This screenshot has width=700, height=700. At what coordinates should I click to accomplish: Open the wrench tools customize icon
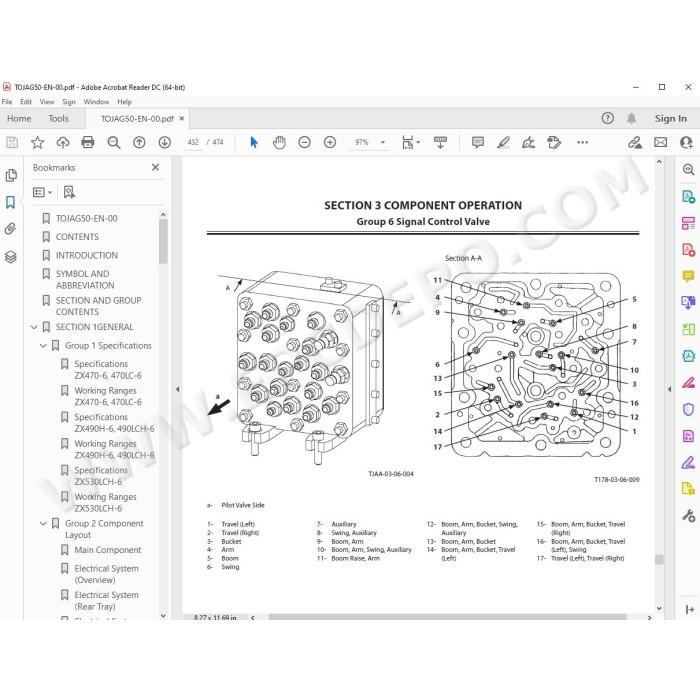[688, 516]
